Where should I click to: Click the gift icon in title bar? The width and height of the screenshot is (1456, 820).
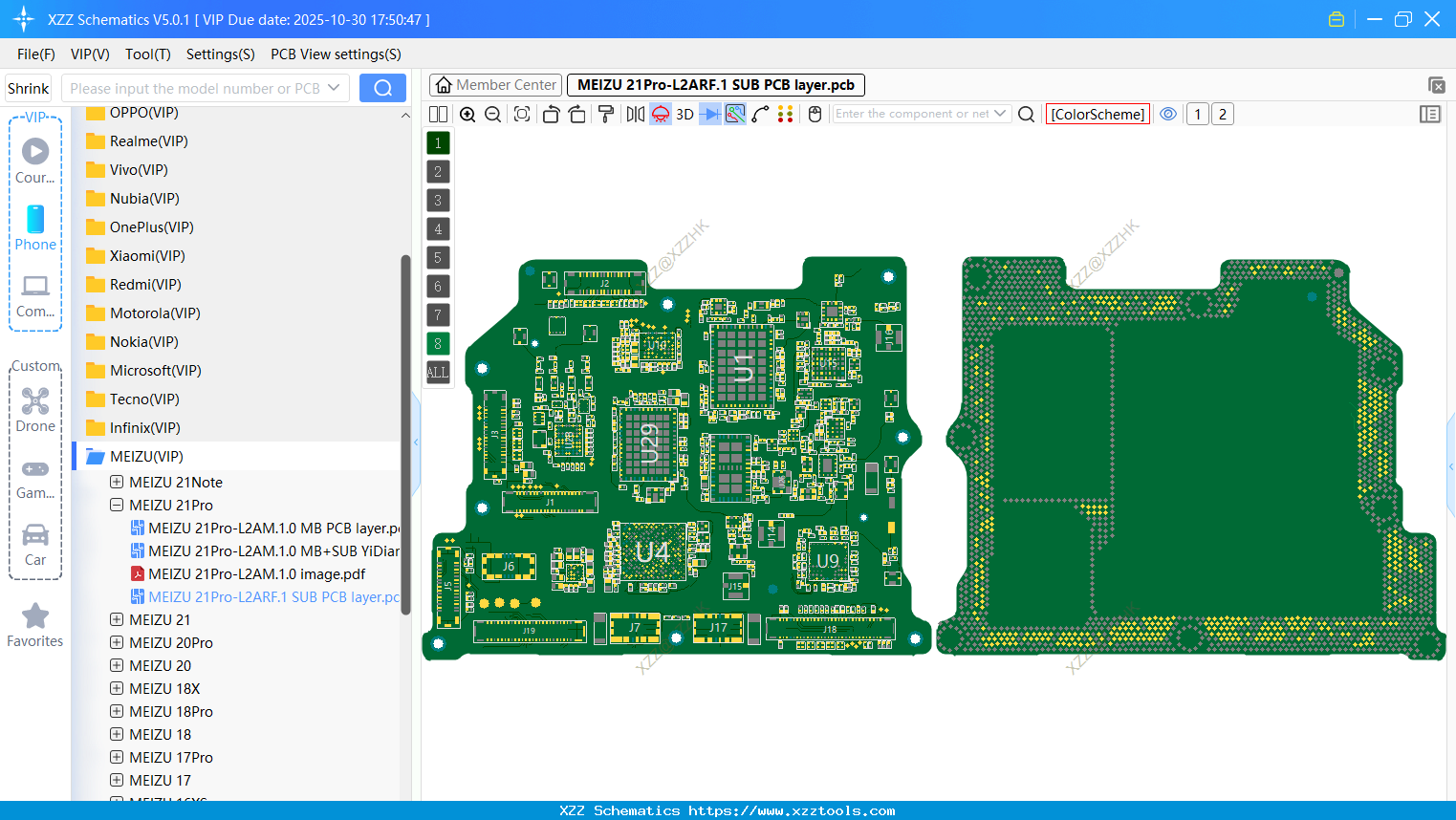[1336, 19]
